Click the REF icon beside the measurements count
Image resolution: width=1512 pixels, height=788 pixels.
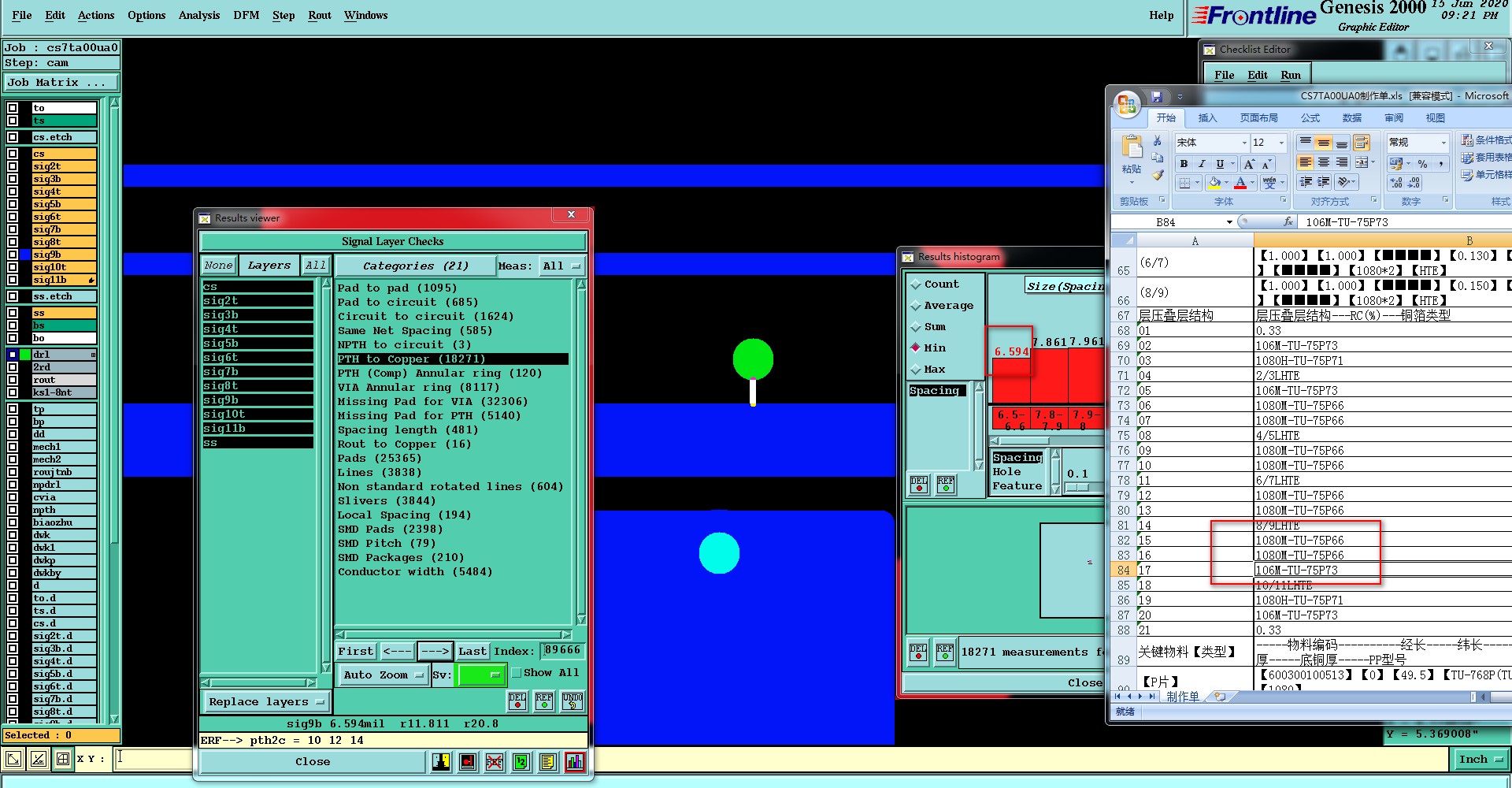945,652
